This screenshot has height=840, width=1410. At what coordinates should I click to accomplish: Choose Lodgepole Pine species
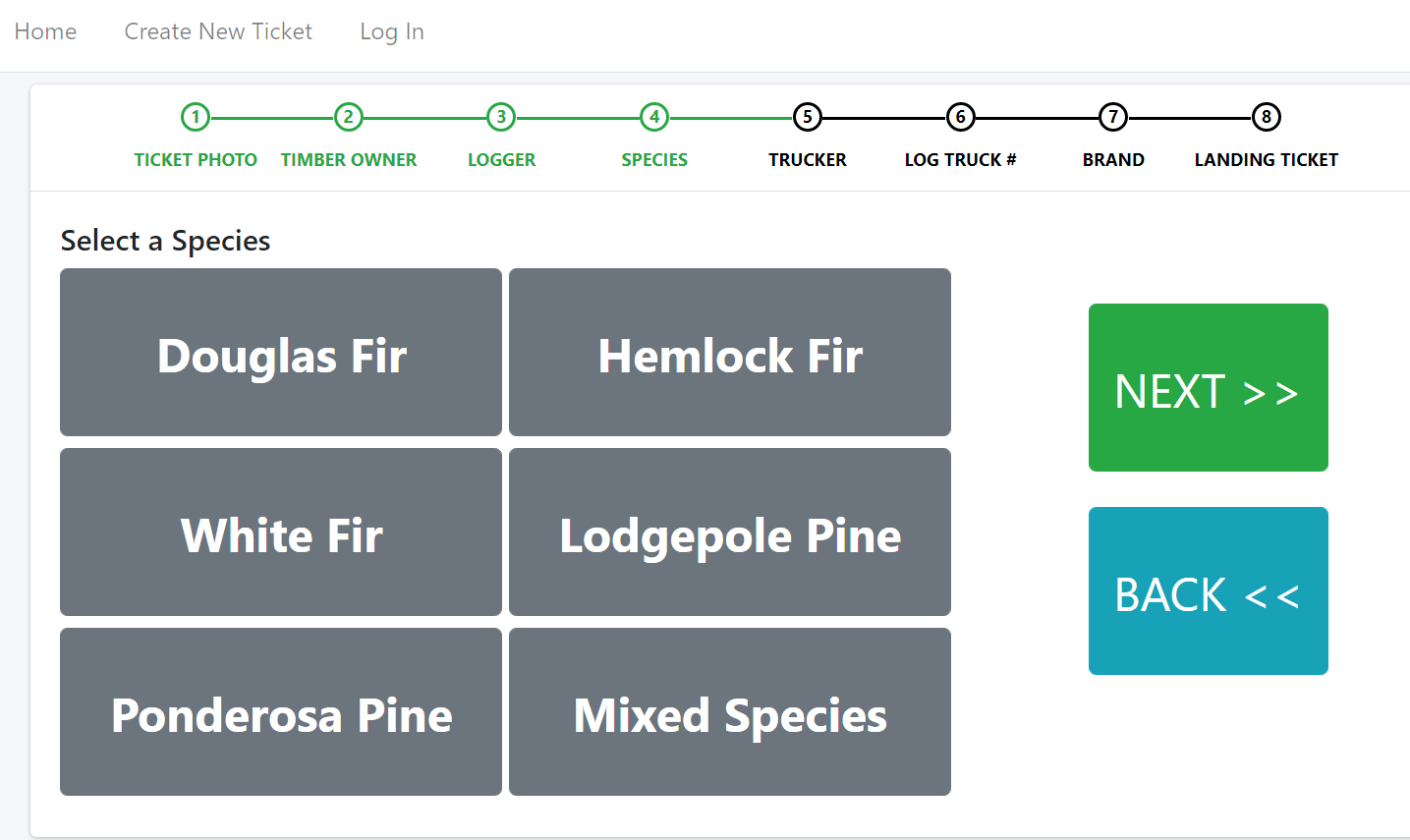pyautogui.click(x=730, y=532)
